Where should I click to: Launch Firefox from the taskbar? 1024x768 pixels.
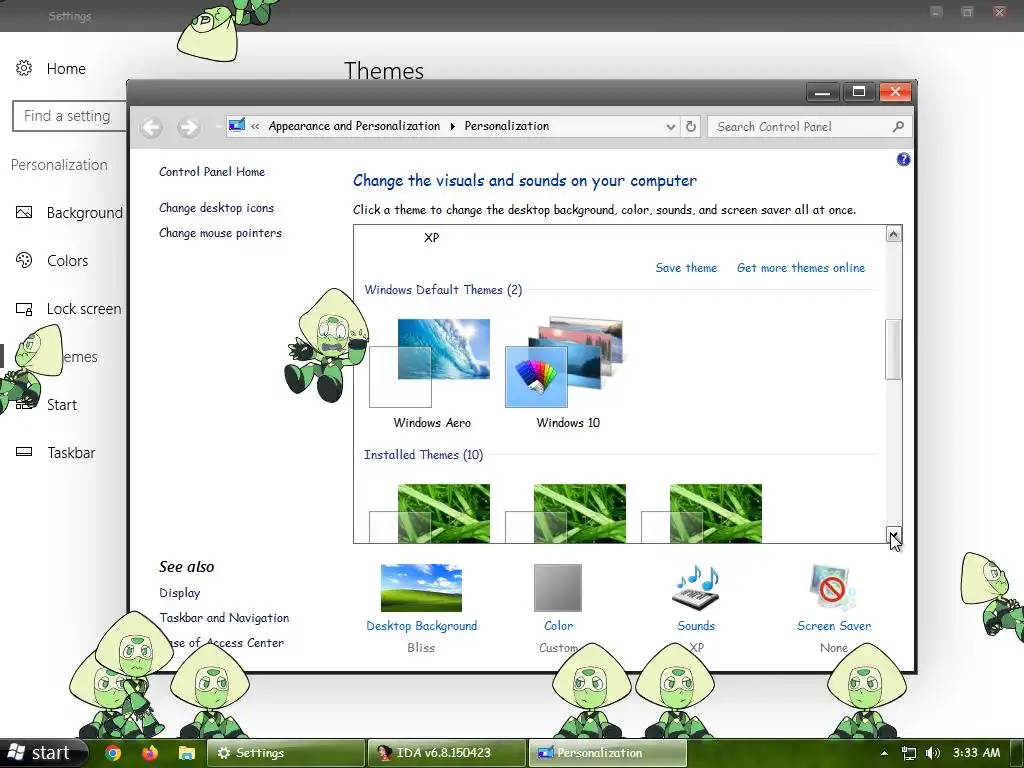[150, 753]
